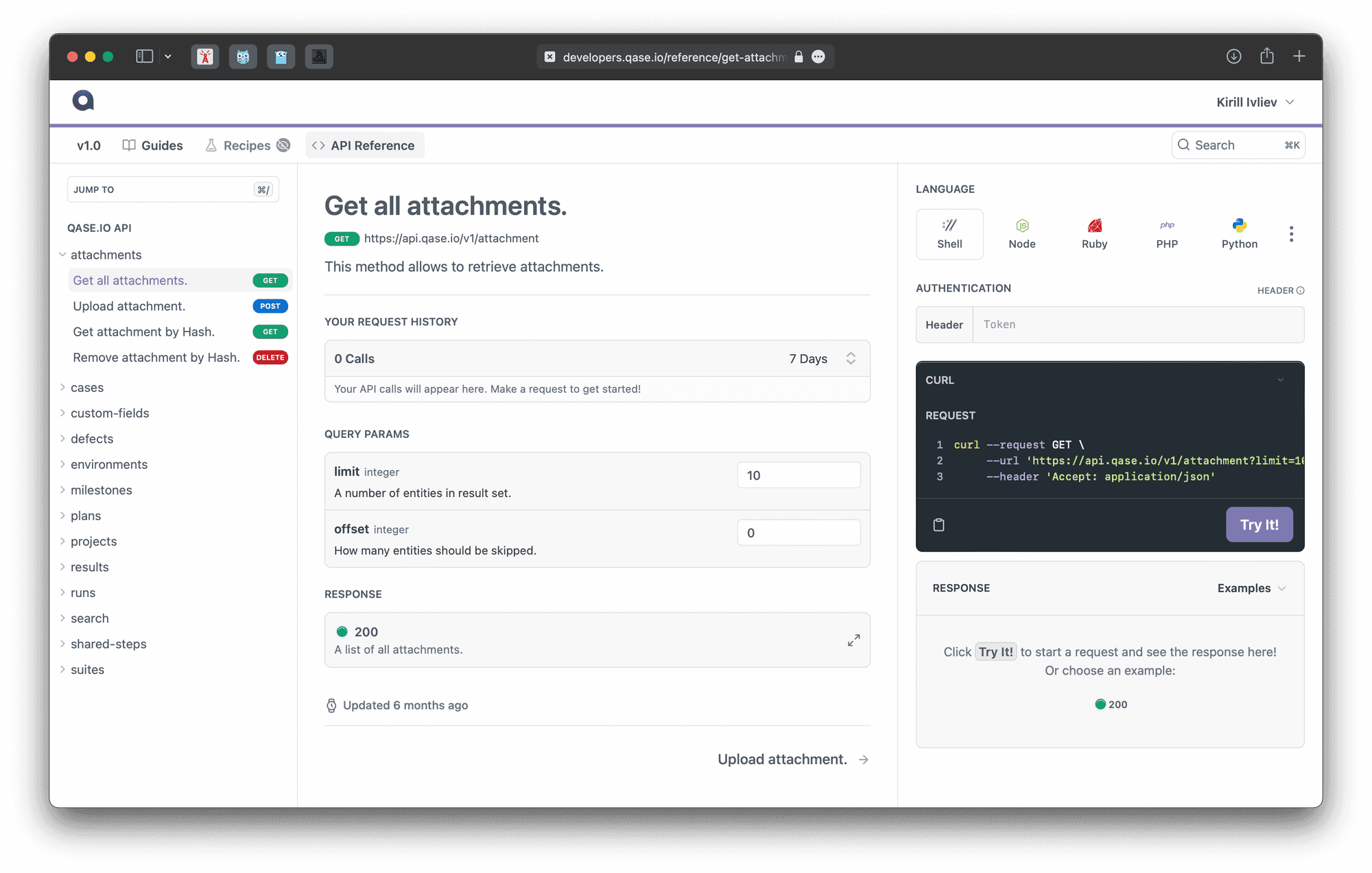The height and width of the screenshot is (873, 1372).
Task: Open the Examples response dropdown
Action: click(1251, 588)
